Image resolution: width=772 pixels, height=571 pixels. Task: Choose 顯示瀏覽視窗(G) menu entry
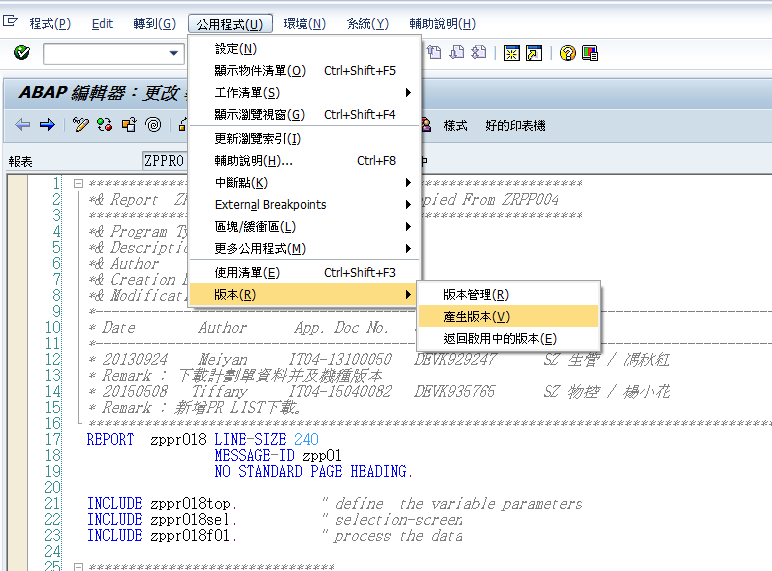(304, 114)
